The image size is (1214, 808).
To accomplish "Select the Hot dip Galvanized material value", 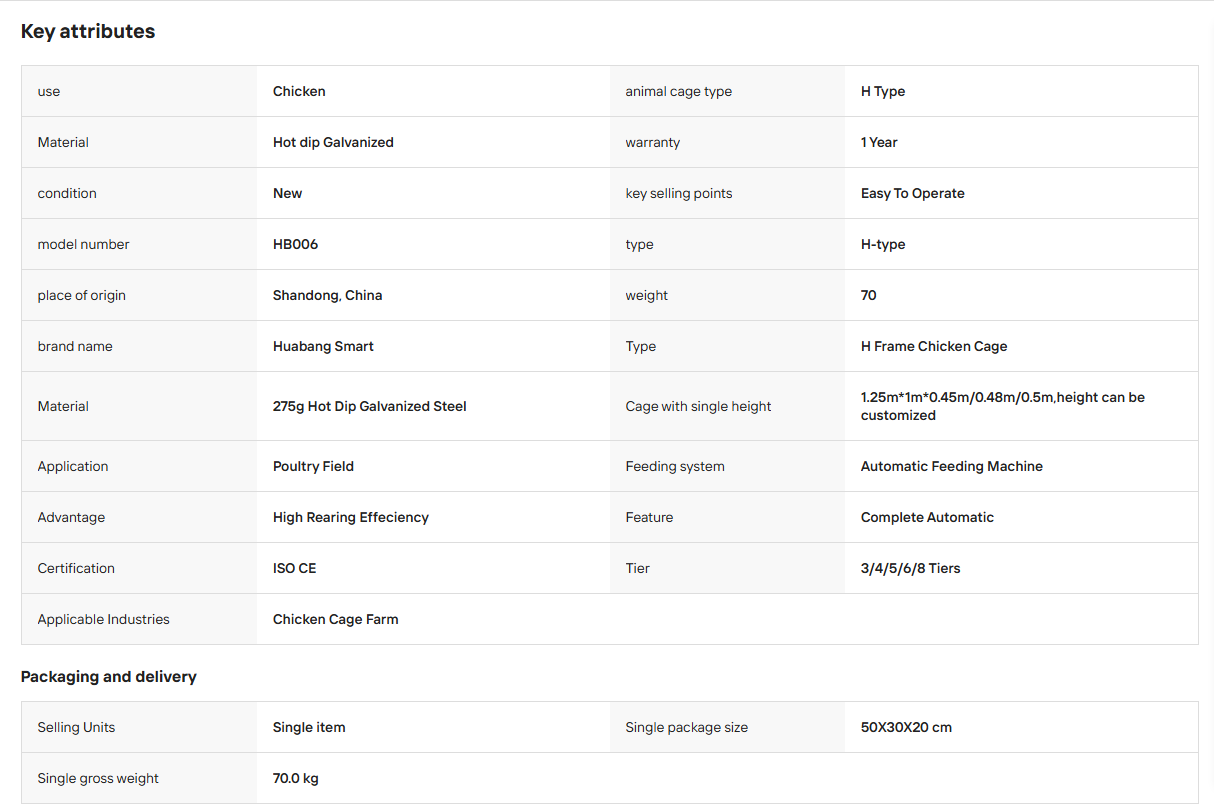I will click(x=333, y=142).
